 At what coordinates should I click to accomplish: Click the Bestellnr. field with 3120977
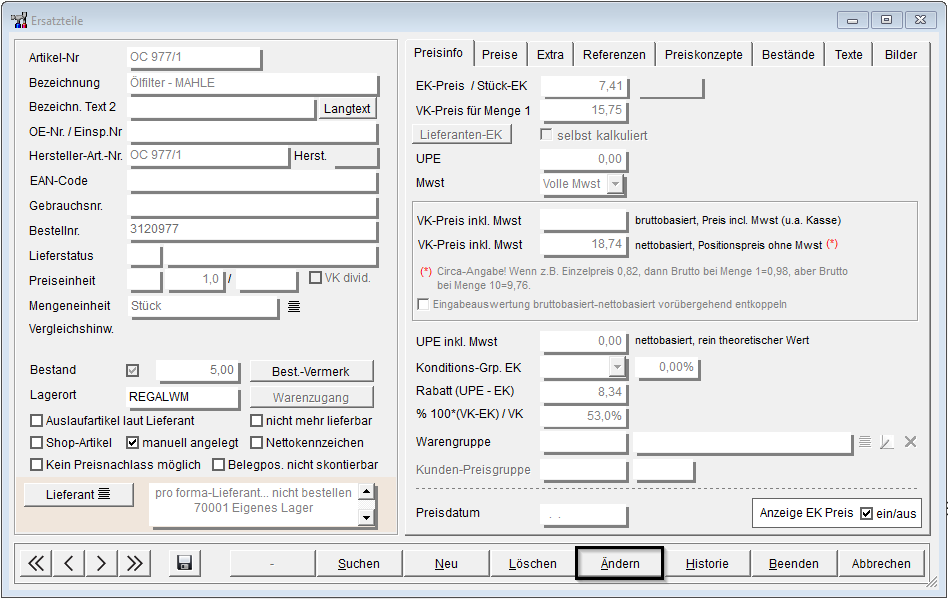click(x=253, y=230)
